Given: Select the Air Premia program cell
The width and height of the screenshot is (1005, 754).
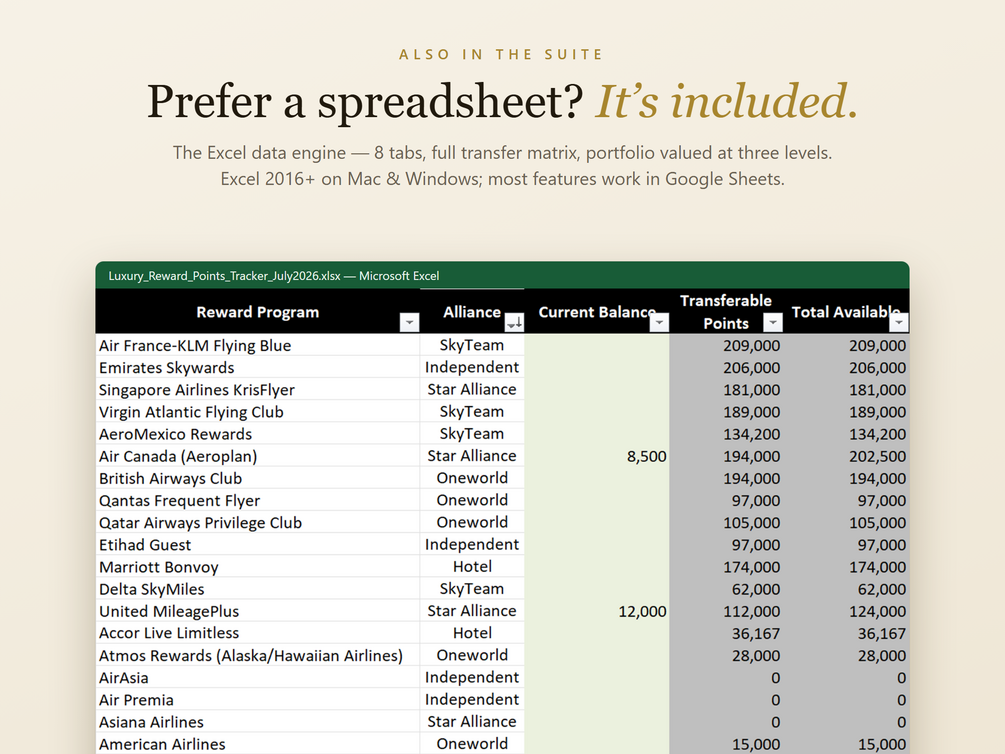Looking at the screenshot, I should 258,700.
